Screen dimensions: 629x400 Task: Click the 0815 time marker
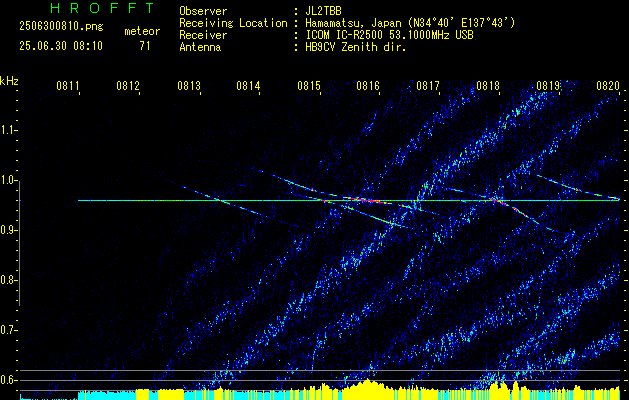pyautogui.click(x=308, y=86)
